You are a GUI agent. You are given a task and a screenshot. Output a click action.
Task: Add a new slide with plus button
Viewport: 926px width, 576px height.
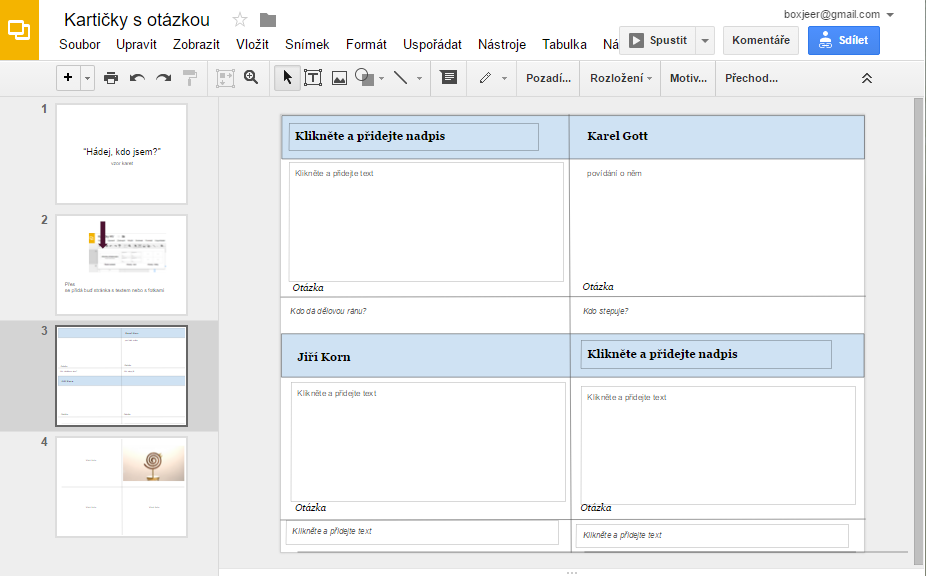coord(68,77)
